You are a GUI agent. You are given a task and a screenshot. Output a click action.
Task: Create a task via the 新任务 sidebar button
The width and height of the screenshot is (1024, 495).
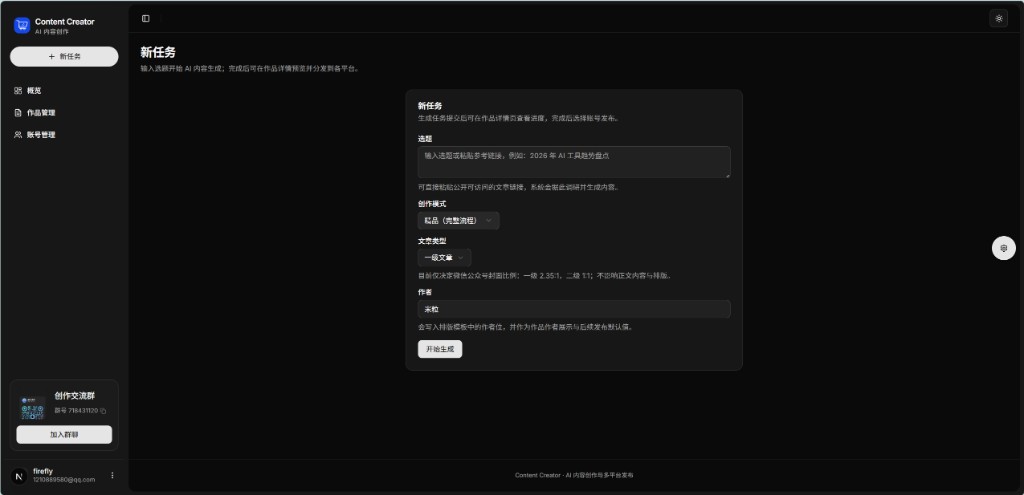(x=64, y=57)
